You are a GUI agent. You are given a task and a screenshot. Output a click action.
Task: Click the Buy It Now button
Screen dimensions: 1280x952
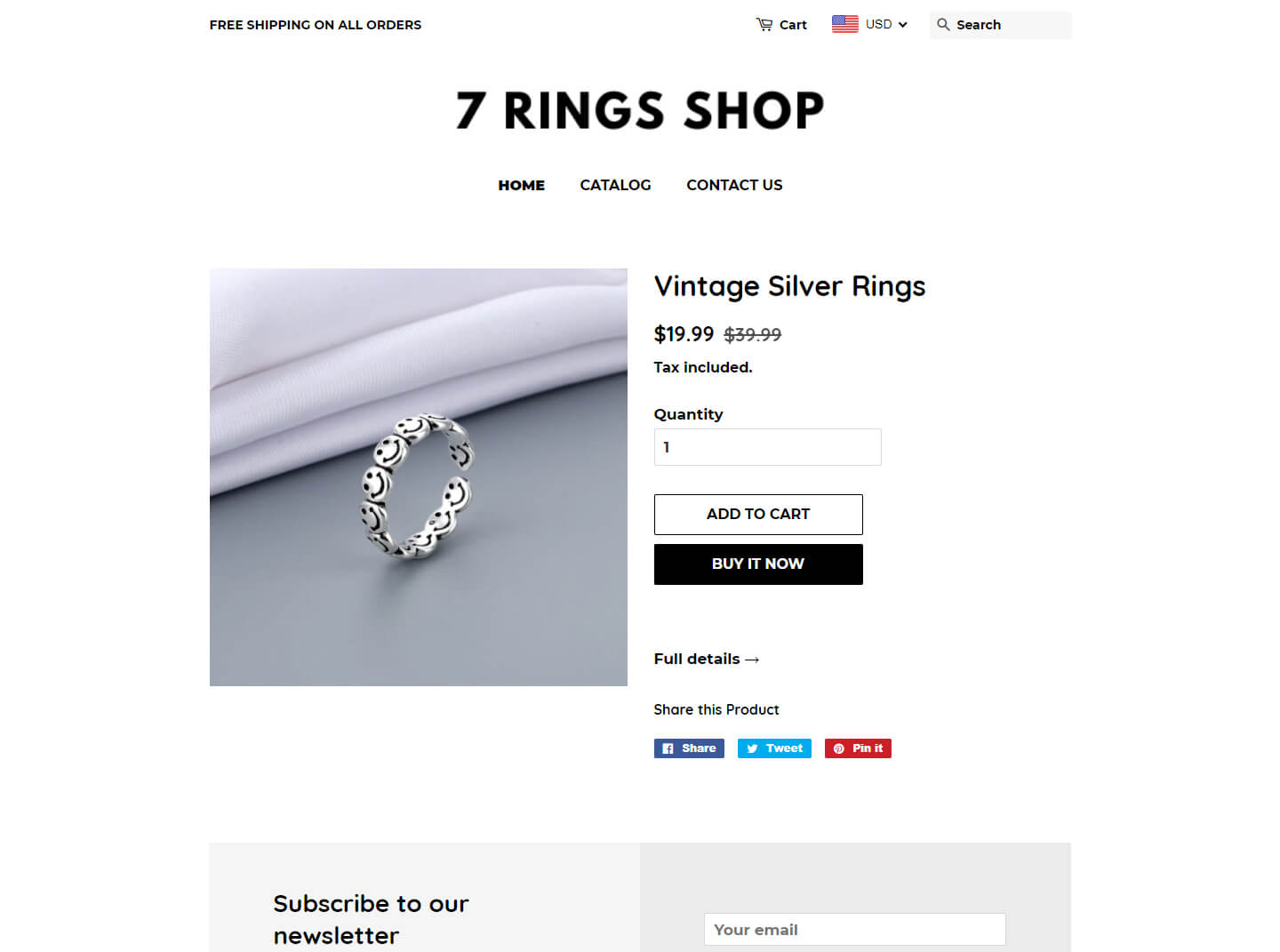click(x=758, y=564)
